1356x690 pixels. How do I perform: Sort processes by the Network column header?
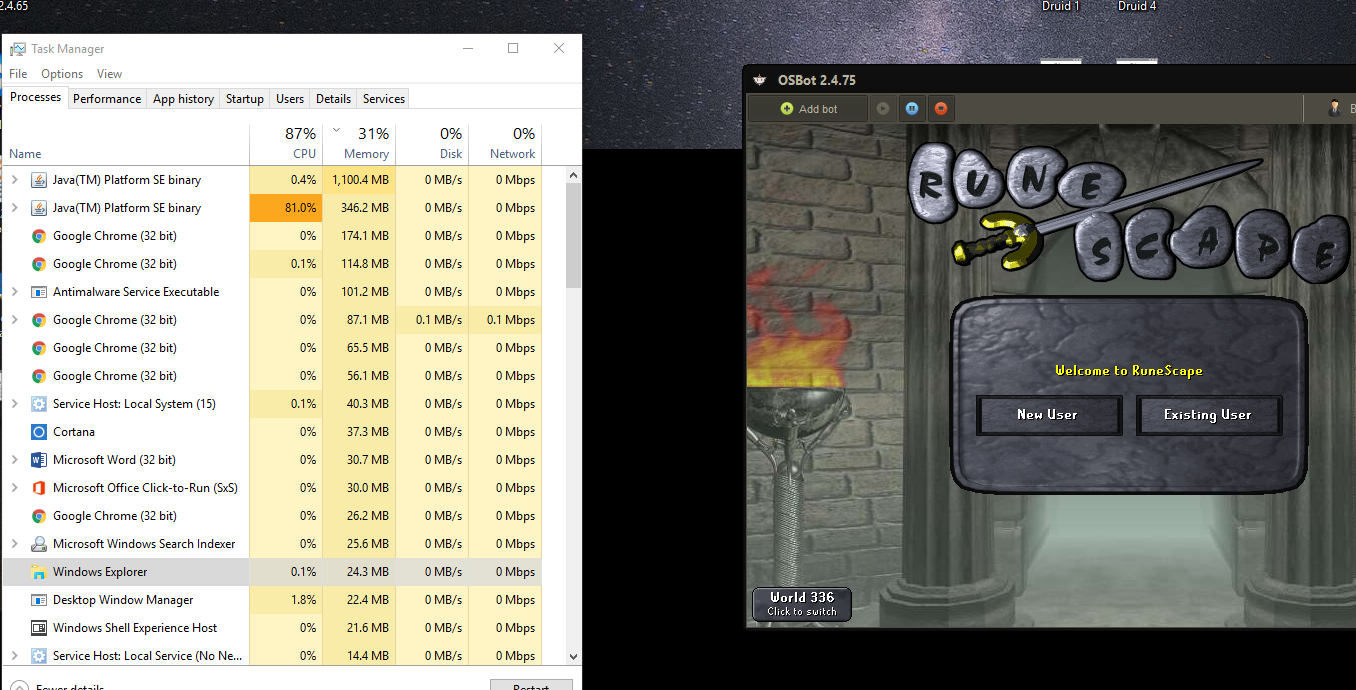(x=505, y=143)
